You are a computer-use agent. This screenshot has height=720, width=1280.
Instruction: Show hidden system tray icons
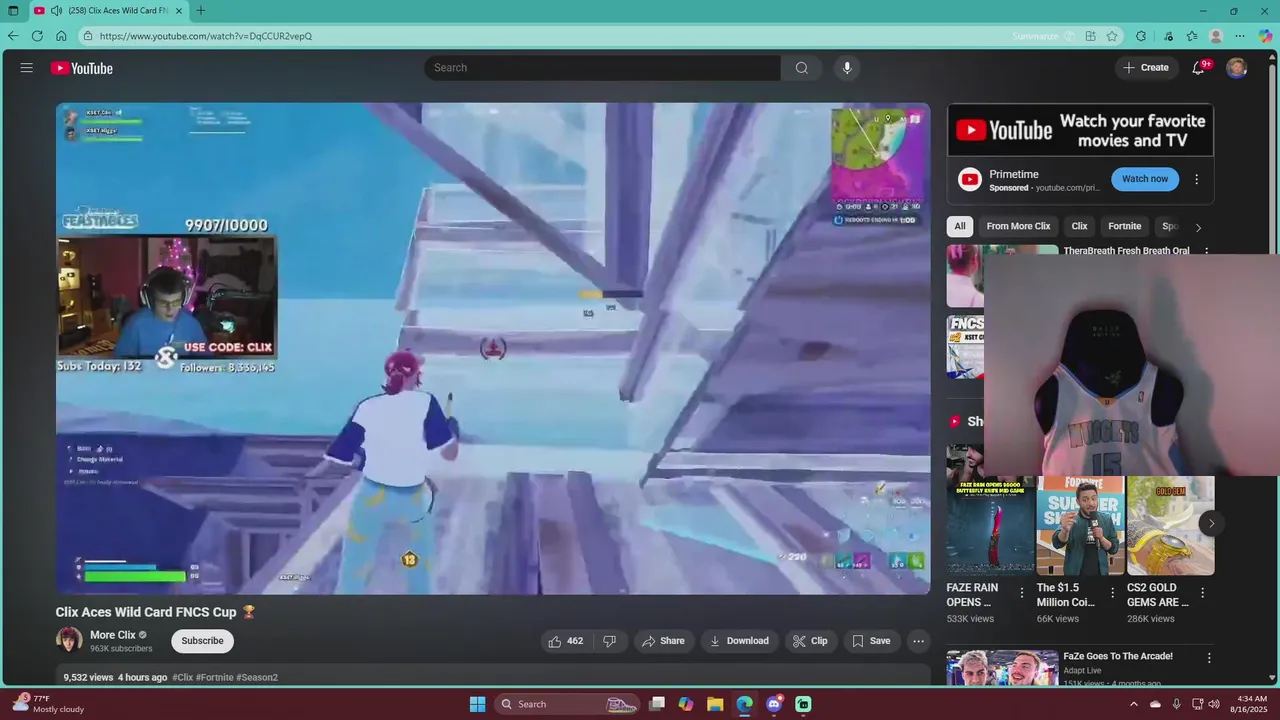pyautogui.click(x=1133, y=704)
